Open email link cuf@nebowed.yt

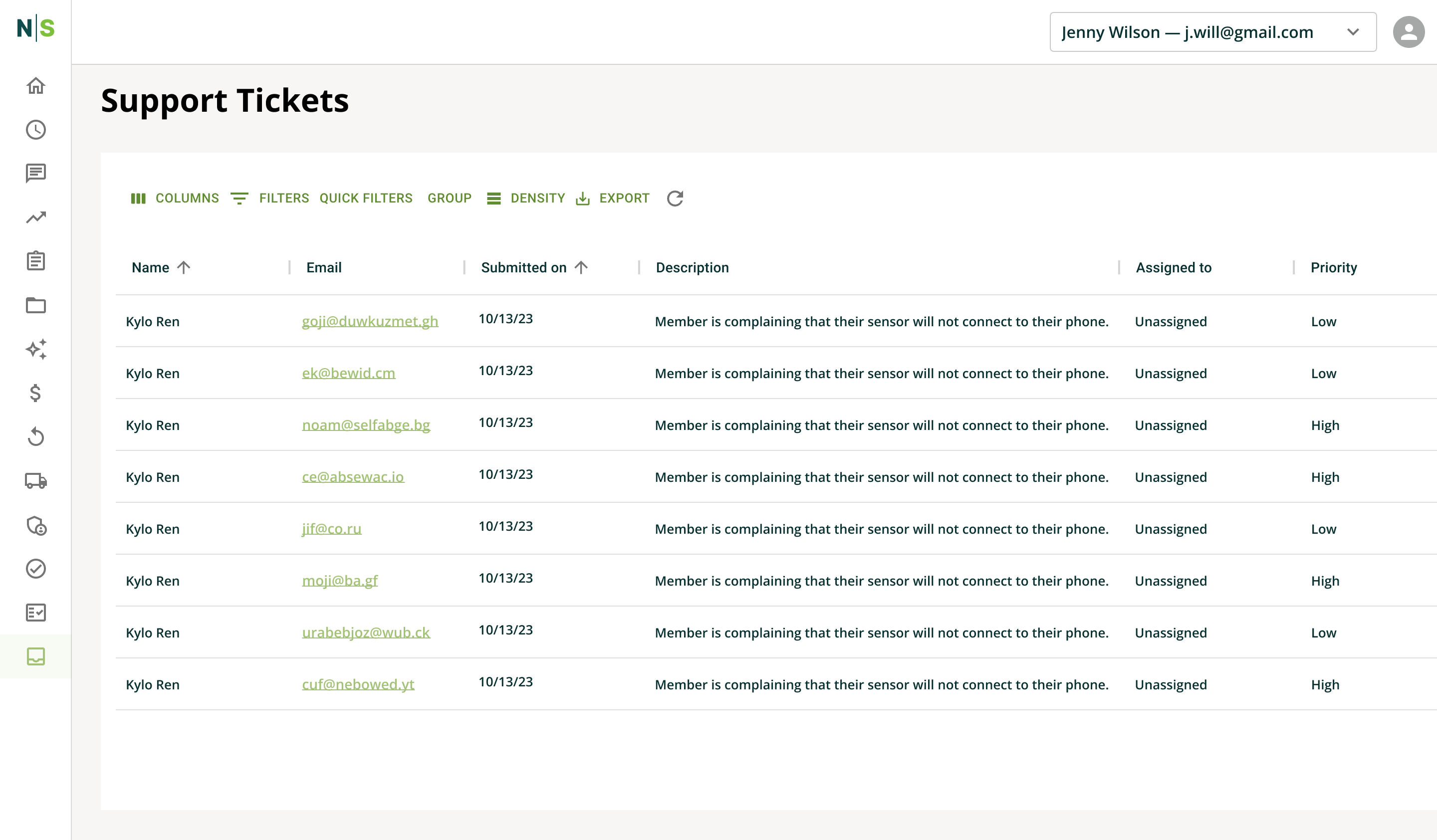358,684
